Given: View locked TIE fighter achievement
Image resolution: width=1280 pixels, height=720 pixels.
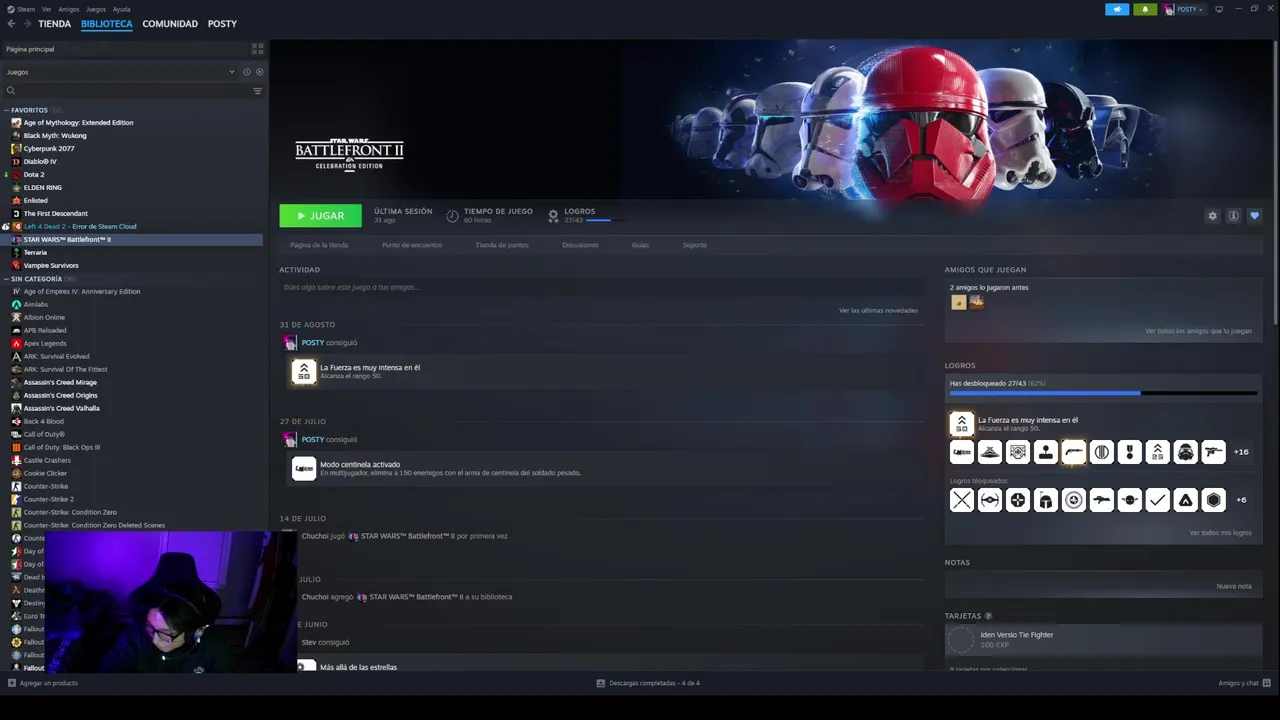Looking at the screenshot, I should 989,500.
